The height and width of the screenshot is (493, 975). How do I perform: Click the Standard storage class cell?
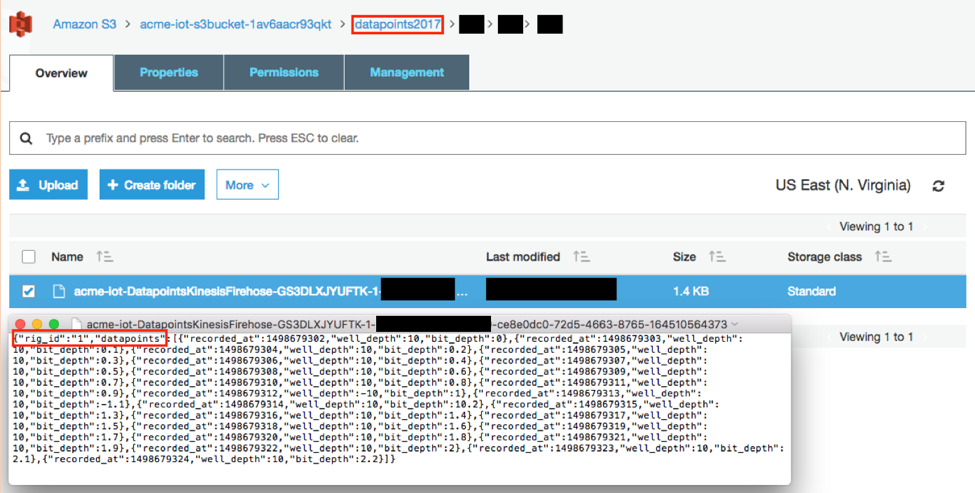811,291
